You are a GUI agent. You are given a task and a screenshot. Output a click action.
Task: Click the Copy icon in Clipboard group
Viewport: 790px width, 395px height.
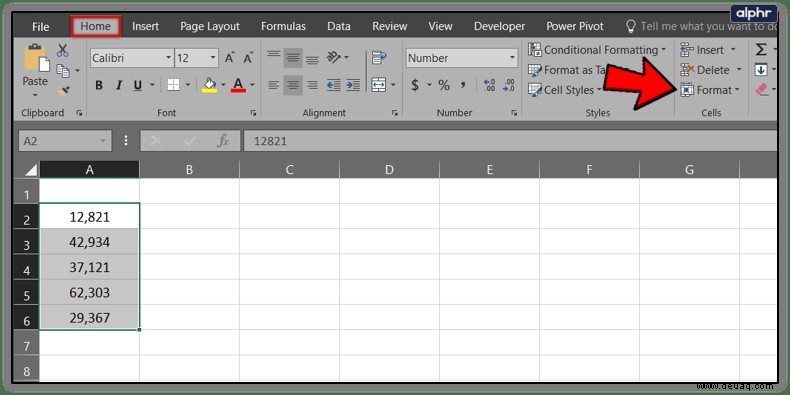63,71
